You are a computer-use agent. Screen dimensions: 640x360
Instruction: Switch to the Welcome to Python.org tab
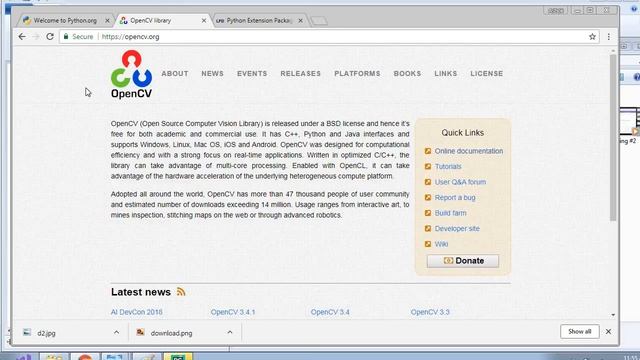tap(65, 20)
